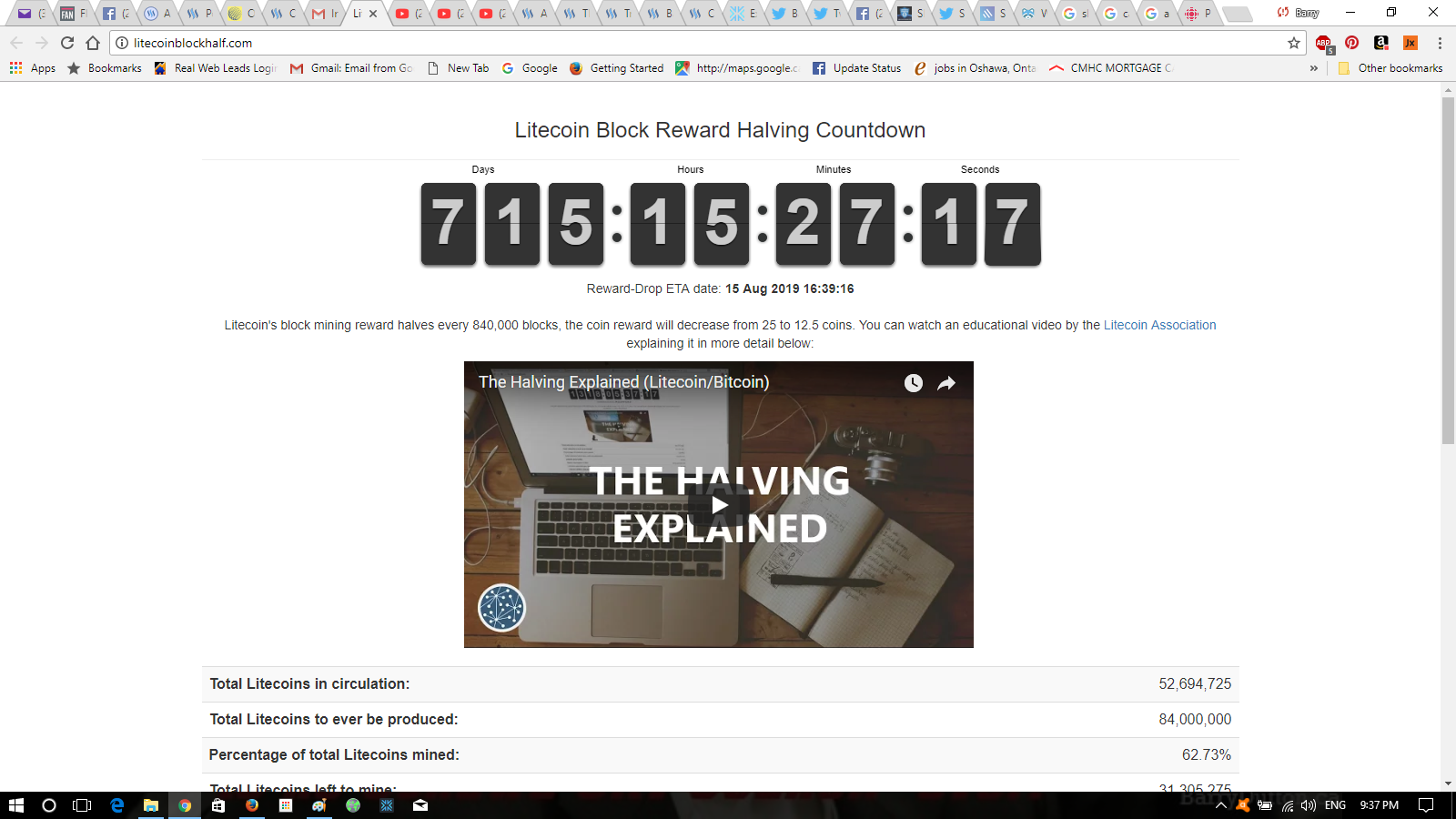1456x819 pixels.
Task: Open the orange Jx extension icon
Action: point(1410,43)
